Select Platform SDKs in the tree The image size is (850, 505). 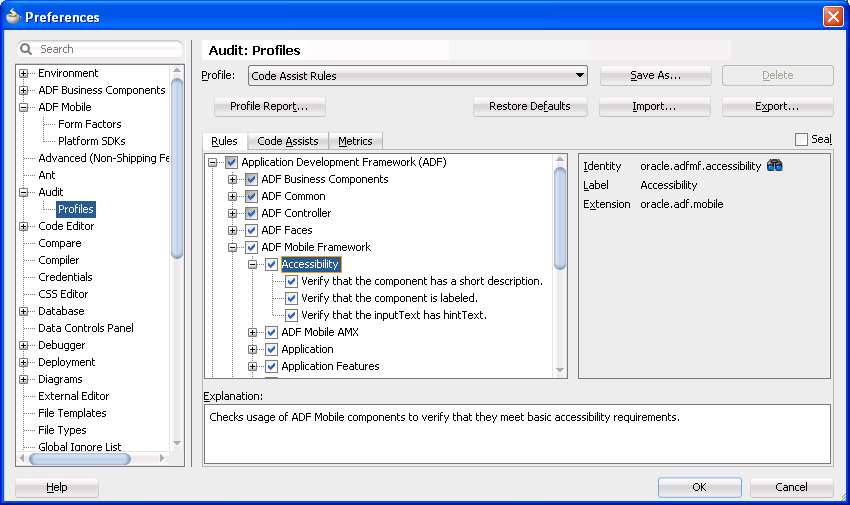pyautogui.click(x=92, y=141)
